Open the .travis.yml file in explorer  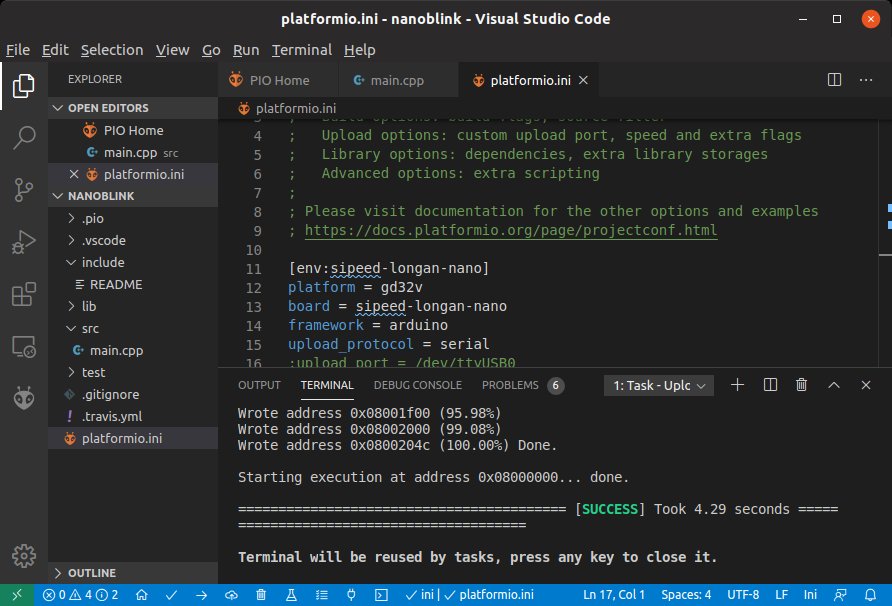coord(111,416)
